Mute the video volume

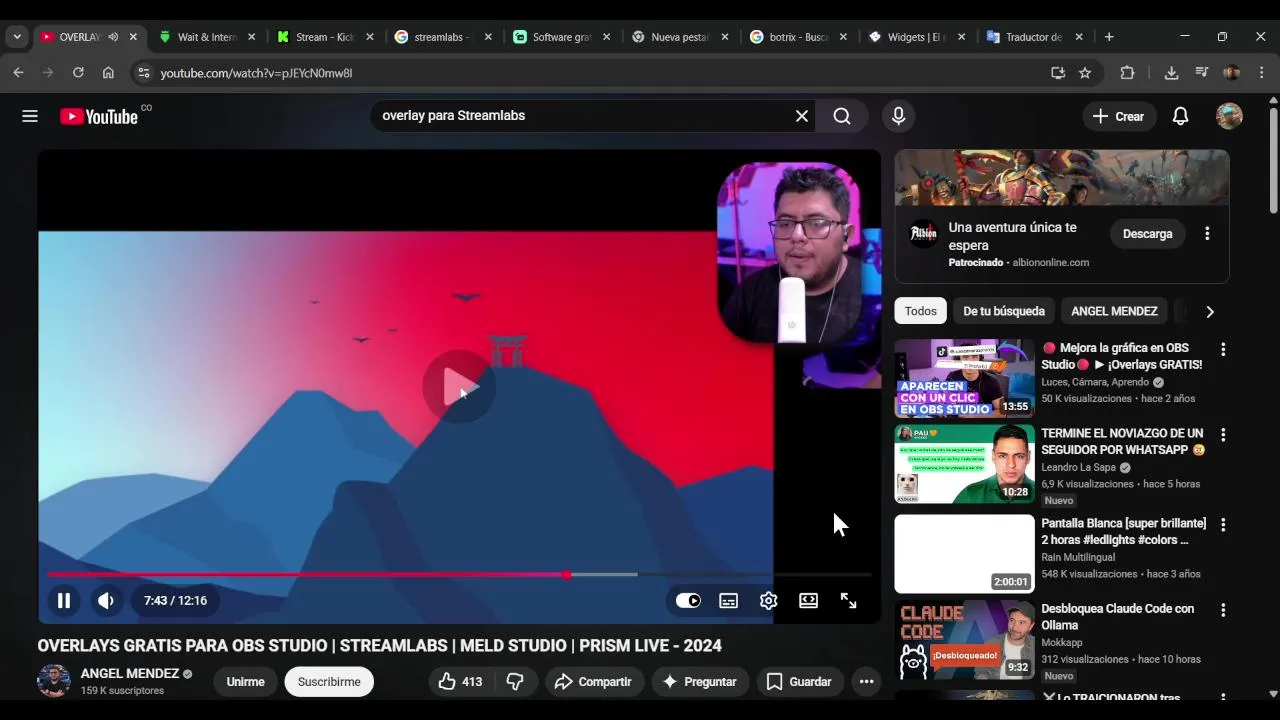click(105, 600)
